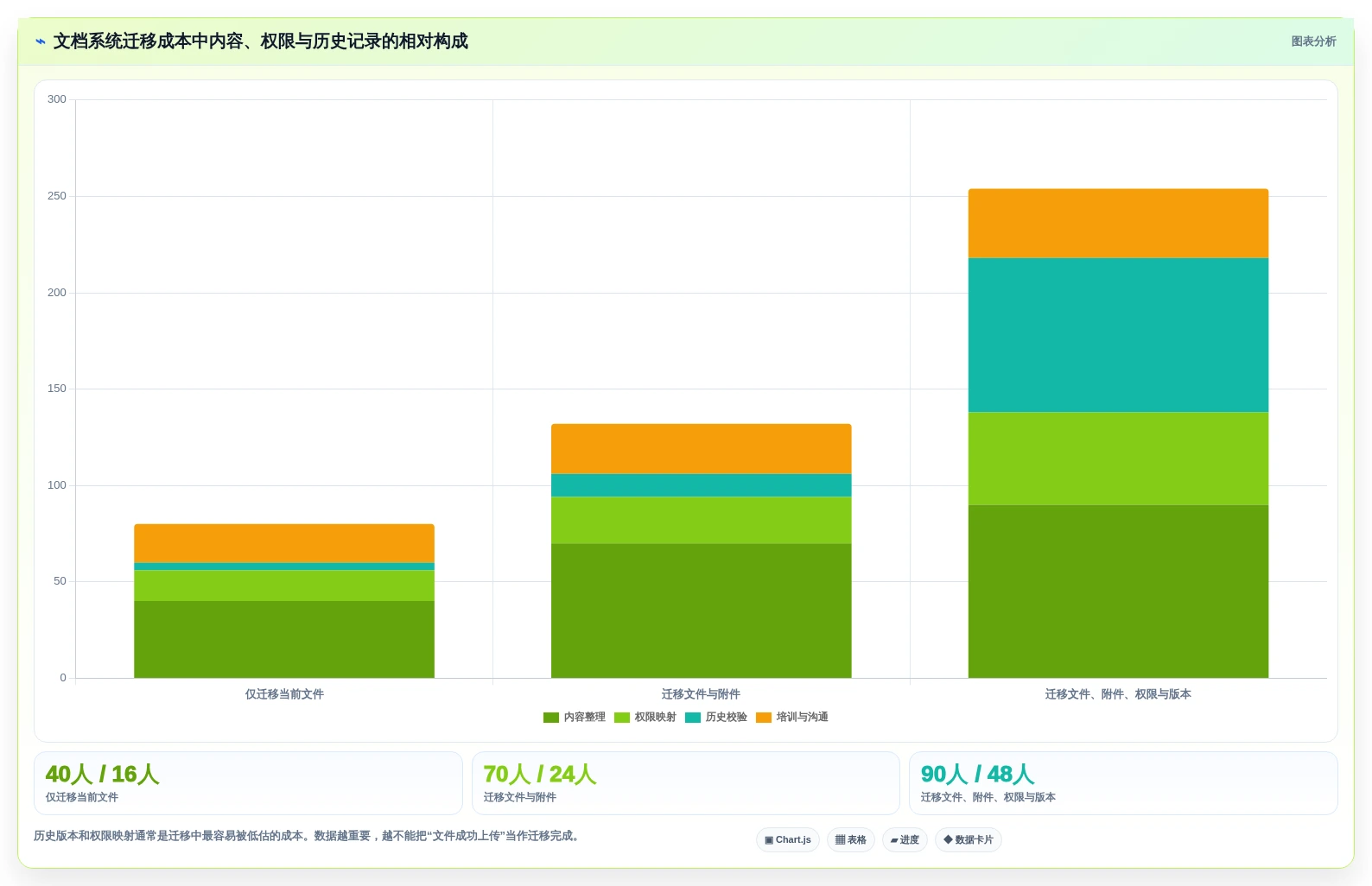The image size is (1372, 886).
Task: Click the light green segment of 仅迁移当前文件 bar
Action: 284,585
